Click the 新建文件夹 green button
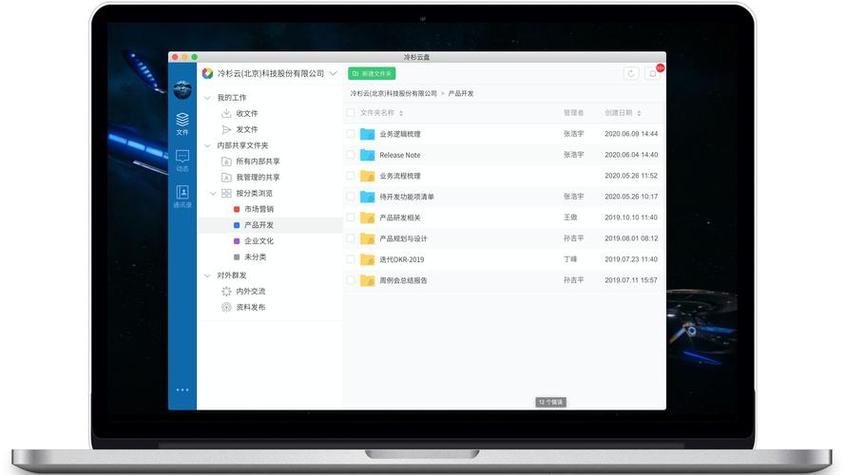845x475 pixels. [372, 73]
